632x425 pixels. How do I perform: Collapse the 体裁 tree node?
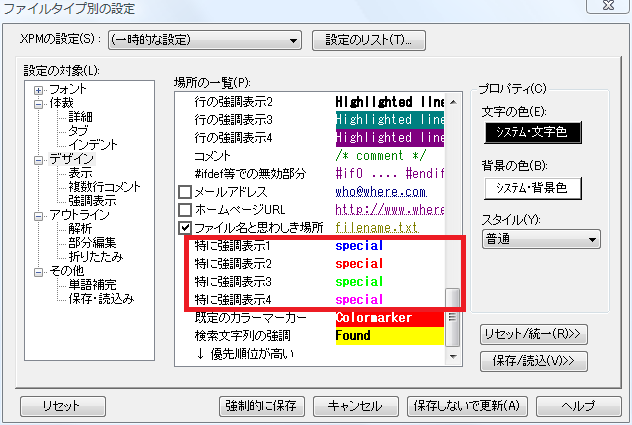(x=38, y=104)
